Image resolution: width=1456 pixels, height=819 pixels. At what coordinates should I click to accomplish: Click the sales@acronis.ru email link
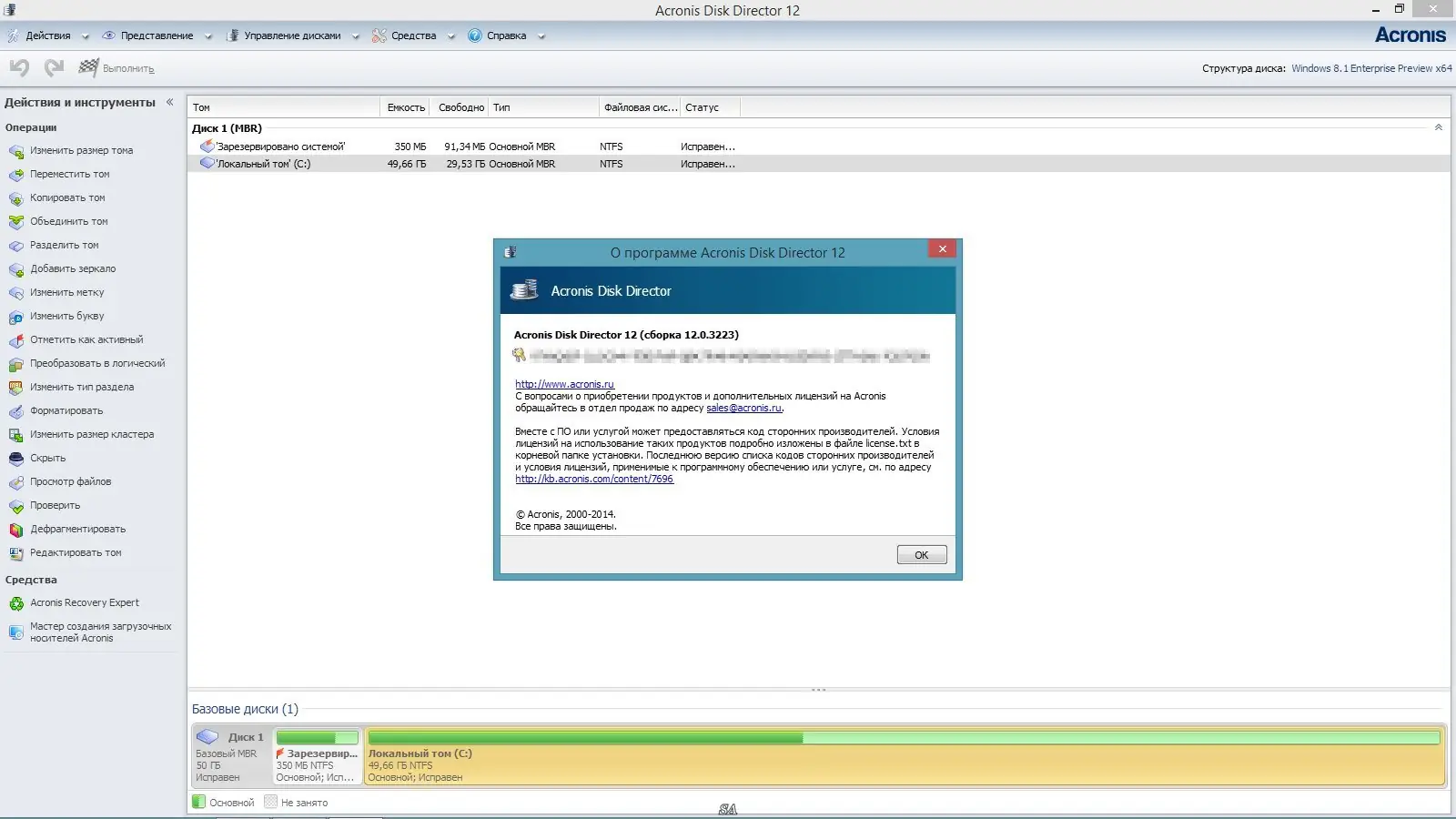click(744, 408)
